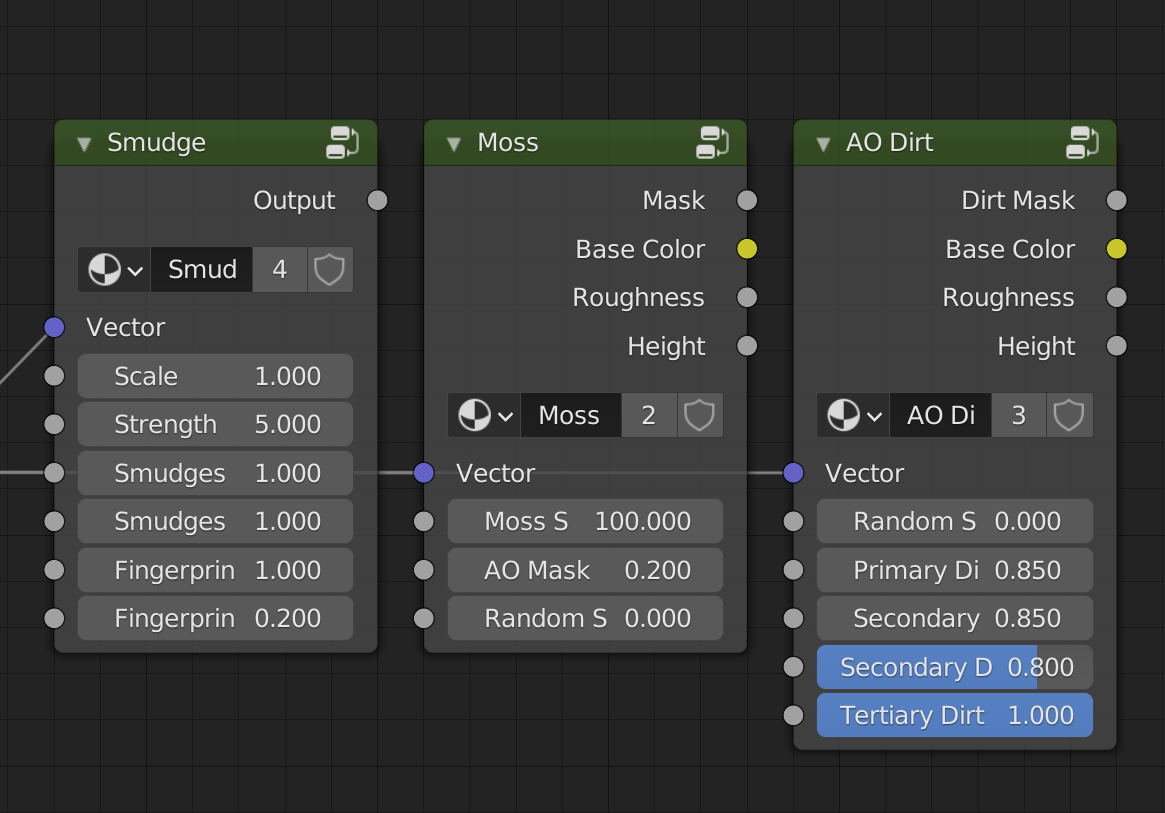Image resolution: width=1165 pixels, height=813 pixels.
Task: Click the user count 2 button on Moss
Action: pyautogui.click(x=649, y=415)
